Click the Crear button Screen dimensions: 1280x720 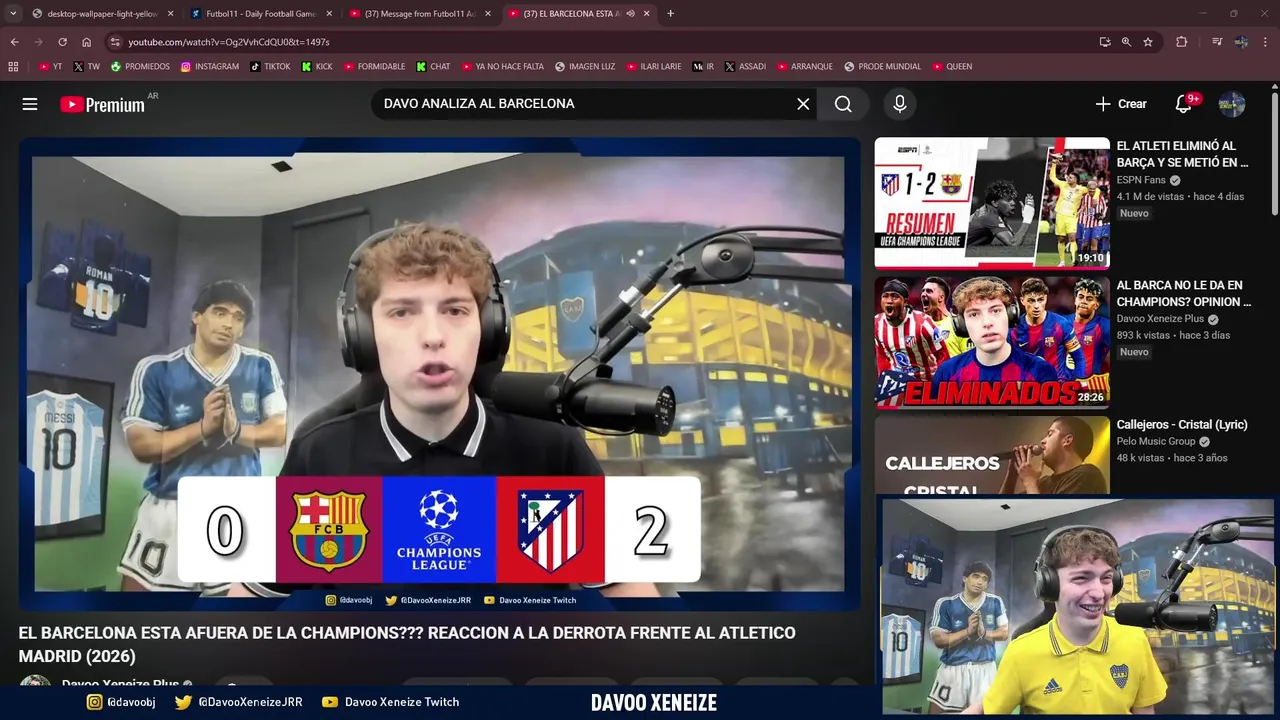click(x=1121, y=104)
